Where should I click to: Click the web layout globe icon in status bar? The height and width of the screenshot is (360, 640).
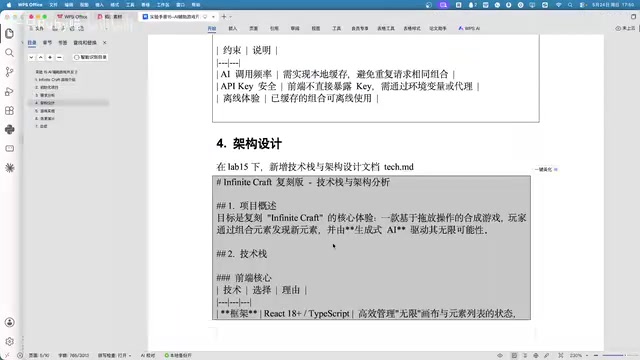point(536,356)
